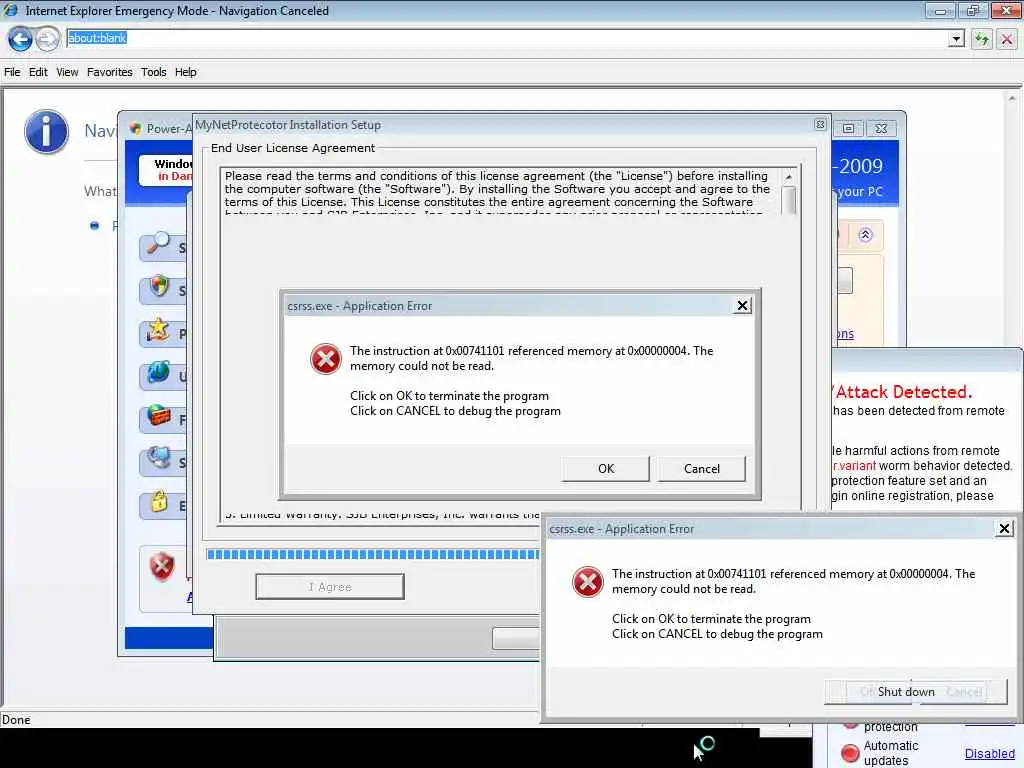Click the red Automatic updates status icon
1024x768 pixels.
[x=850, y=753]
